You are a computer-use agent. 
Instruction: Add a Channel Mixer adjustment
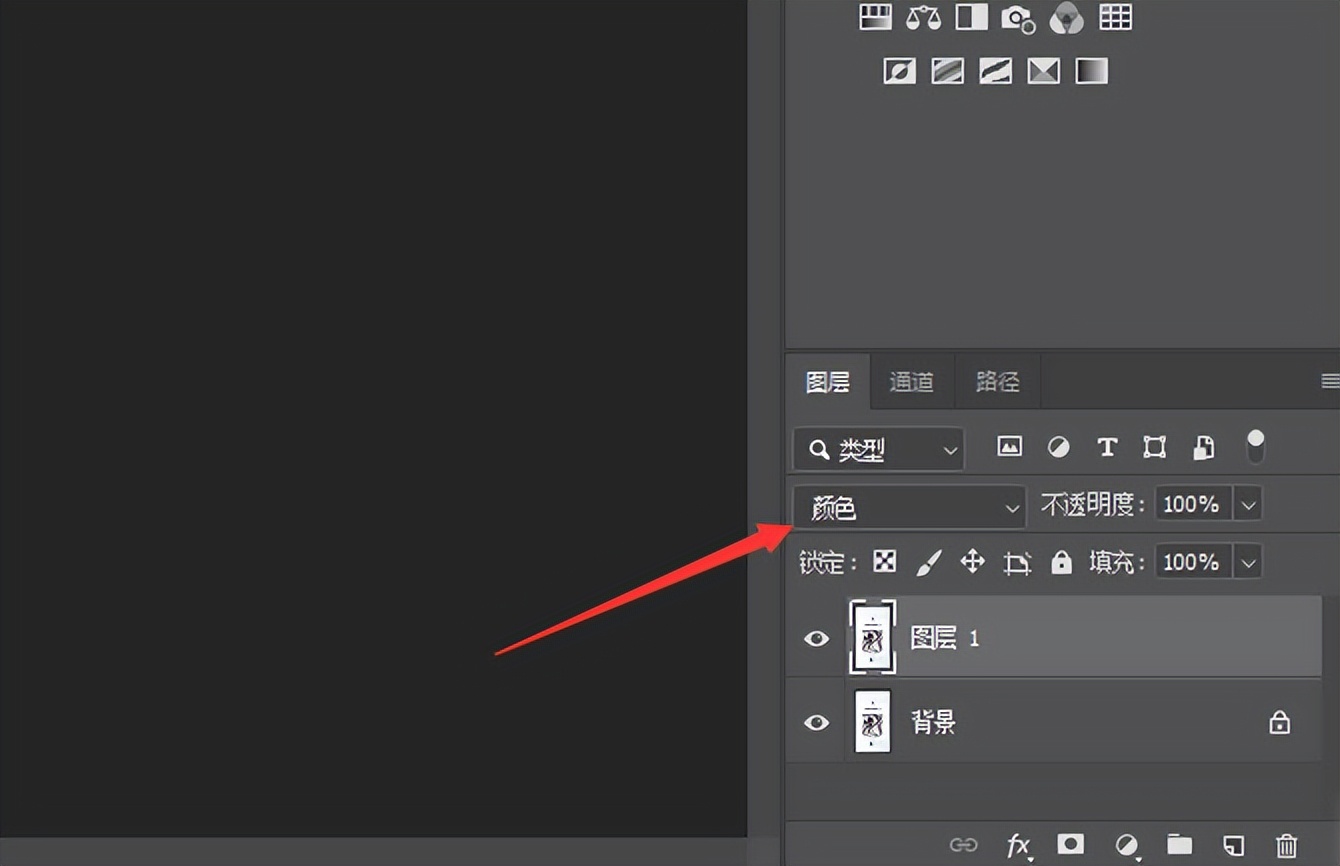[1066, 18]
